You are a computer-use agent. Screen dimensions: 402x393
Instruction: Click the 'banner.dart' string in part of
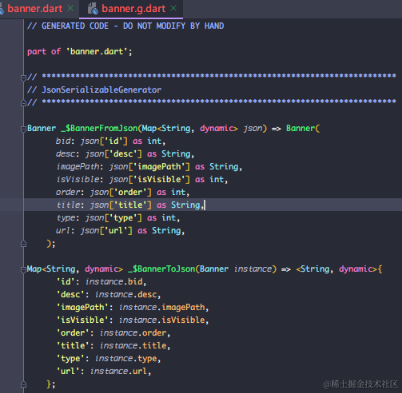coord(97,52)
